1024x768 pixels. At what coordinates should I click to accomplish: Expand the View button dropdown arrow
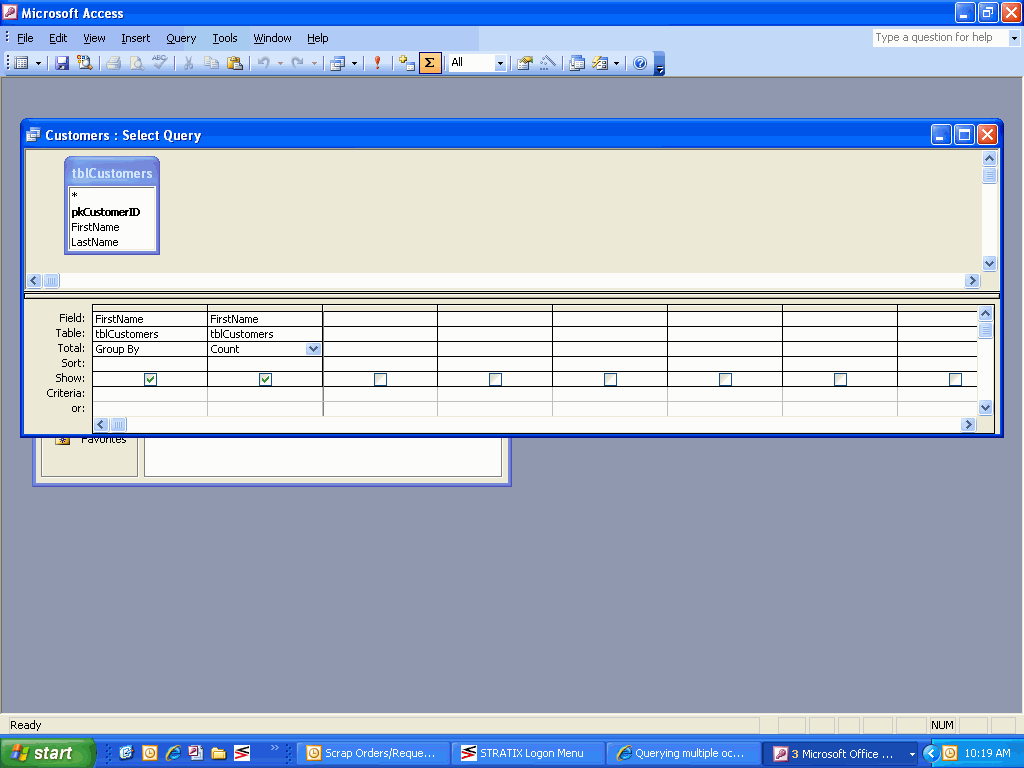38,63
